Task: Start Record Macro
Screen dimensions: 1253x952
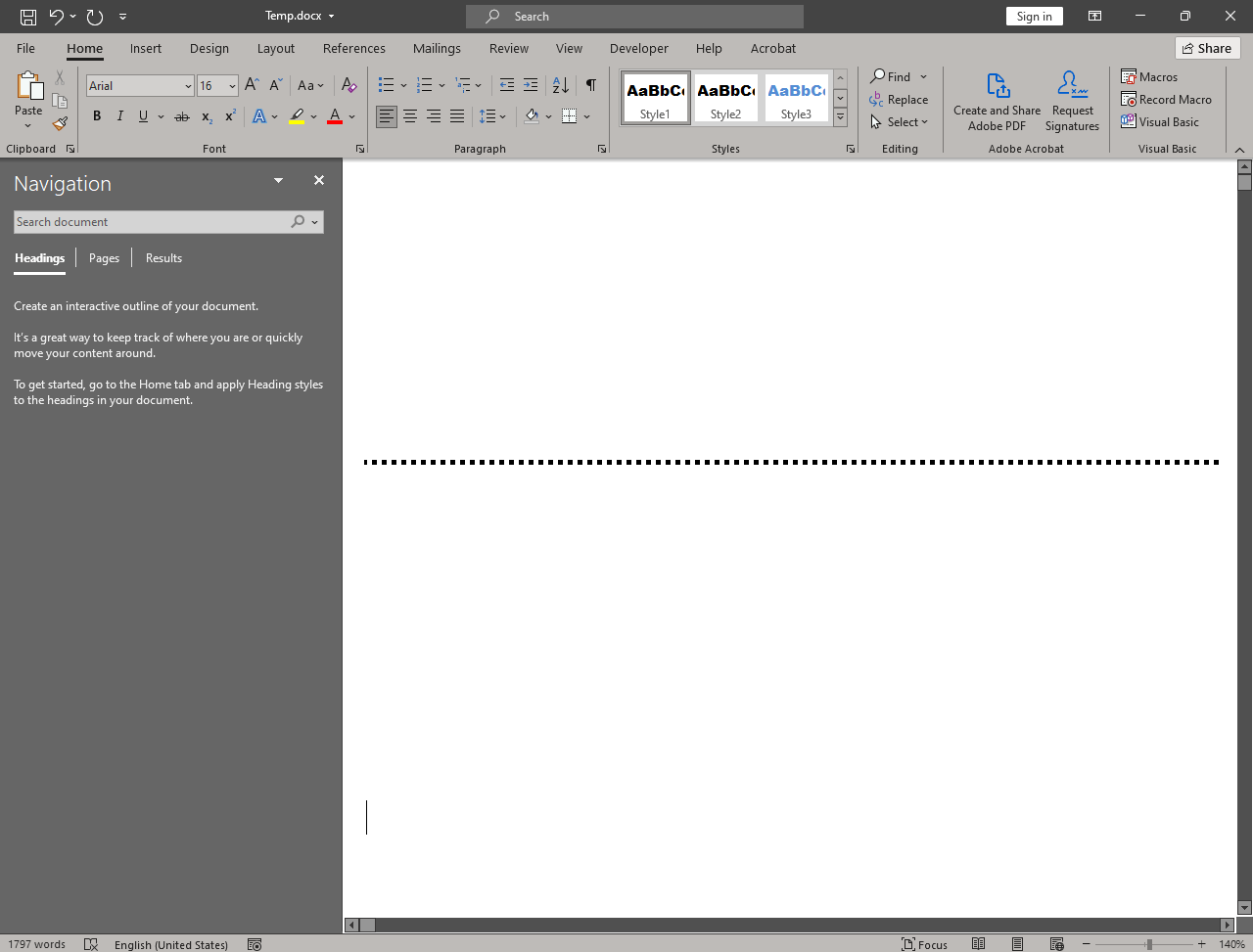Action: [x=1166, y=99]
